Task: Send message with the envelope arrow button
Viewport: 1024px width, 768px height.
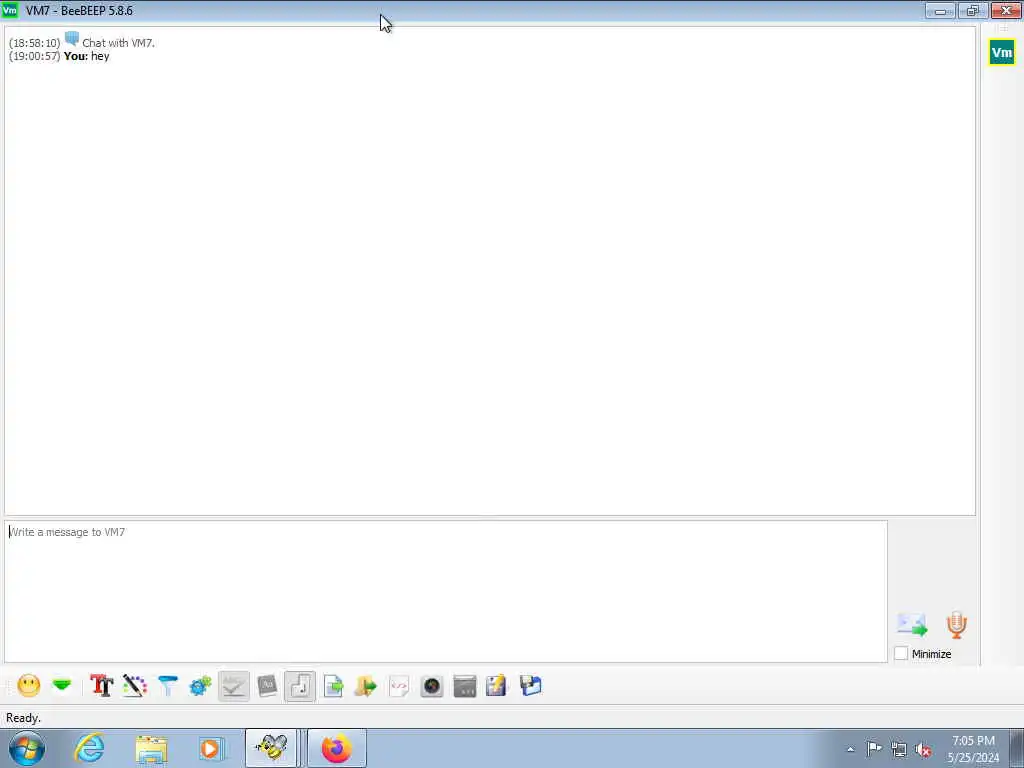Action: click(x=912, y=625)
